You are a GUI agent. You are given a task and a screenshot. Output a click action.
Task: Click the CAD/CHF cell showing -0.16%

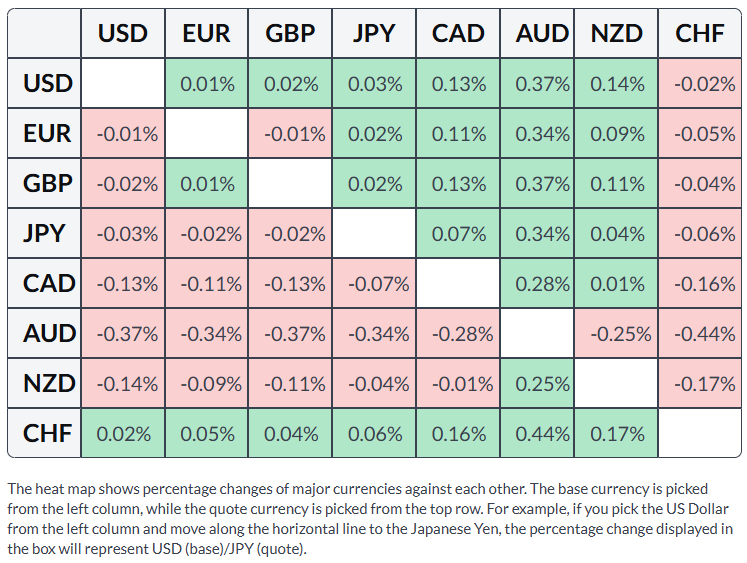pyautogui.click(x=700, y=283)
